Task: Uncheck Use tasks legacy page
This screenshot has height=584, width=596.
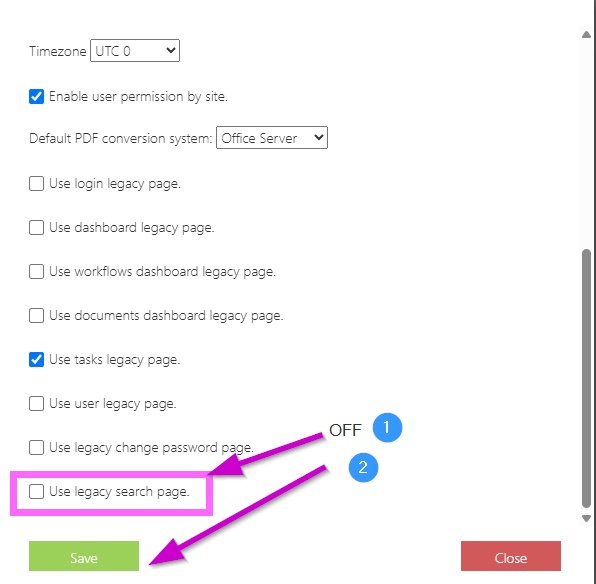Action: coord(36,359)
